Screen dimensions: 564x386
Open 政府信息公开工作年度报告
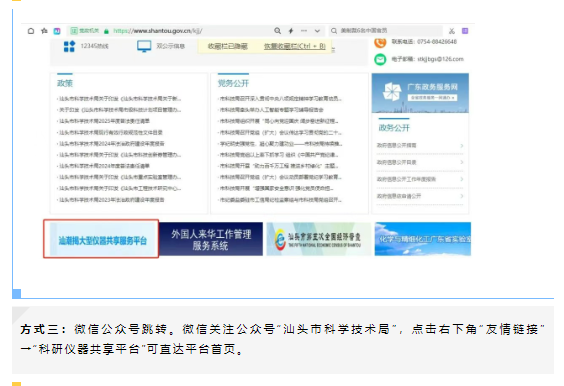pos(406,179)
